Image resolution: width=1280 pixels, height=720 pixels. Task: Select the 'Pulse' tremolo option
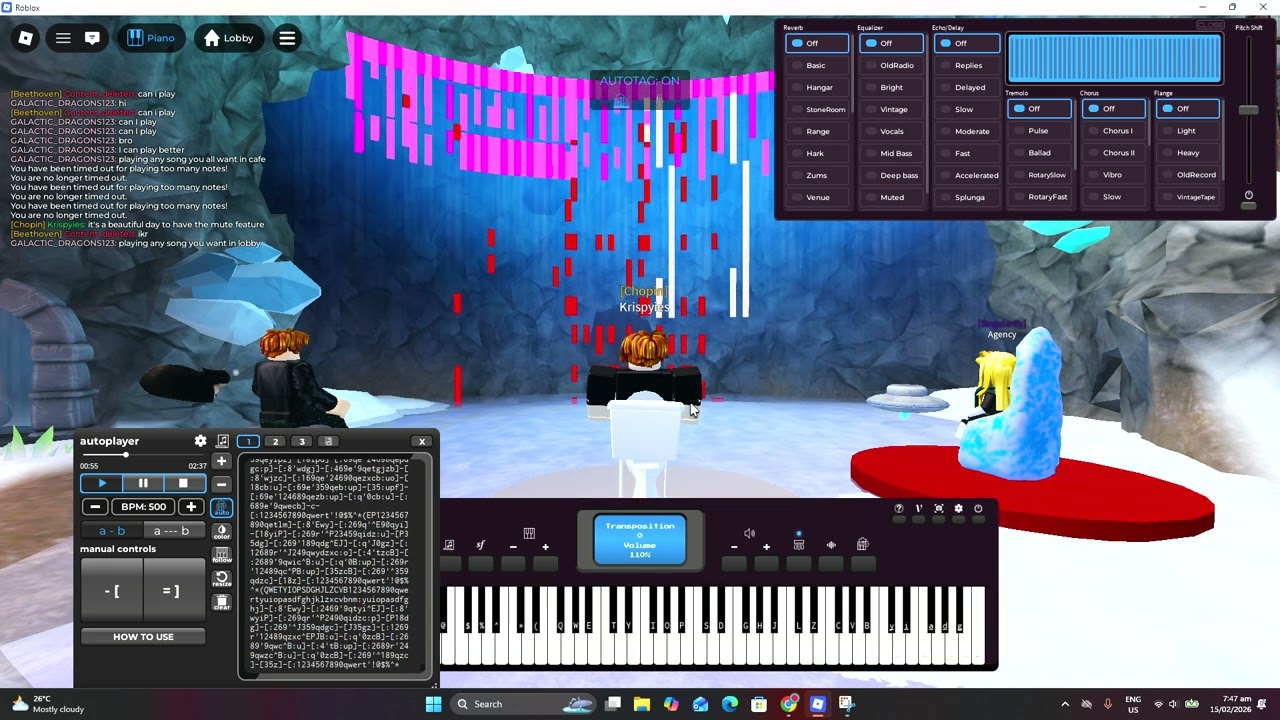(1039, 131)
